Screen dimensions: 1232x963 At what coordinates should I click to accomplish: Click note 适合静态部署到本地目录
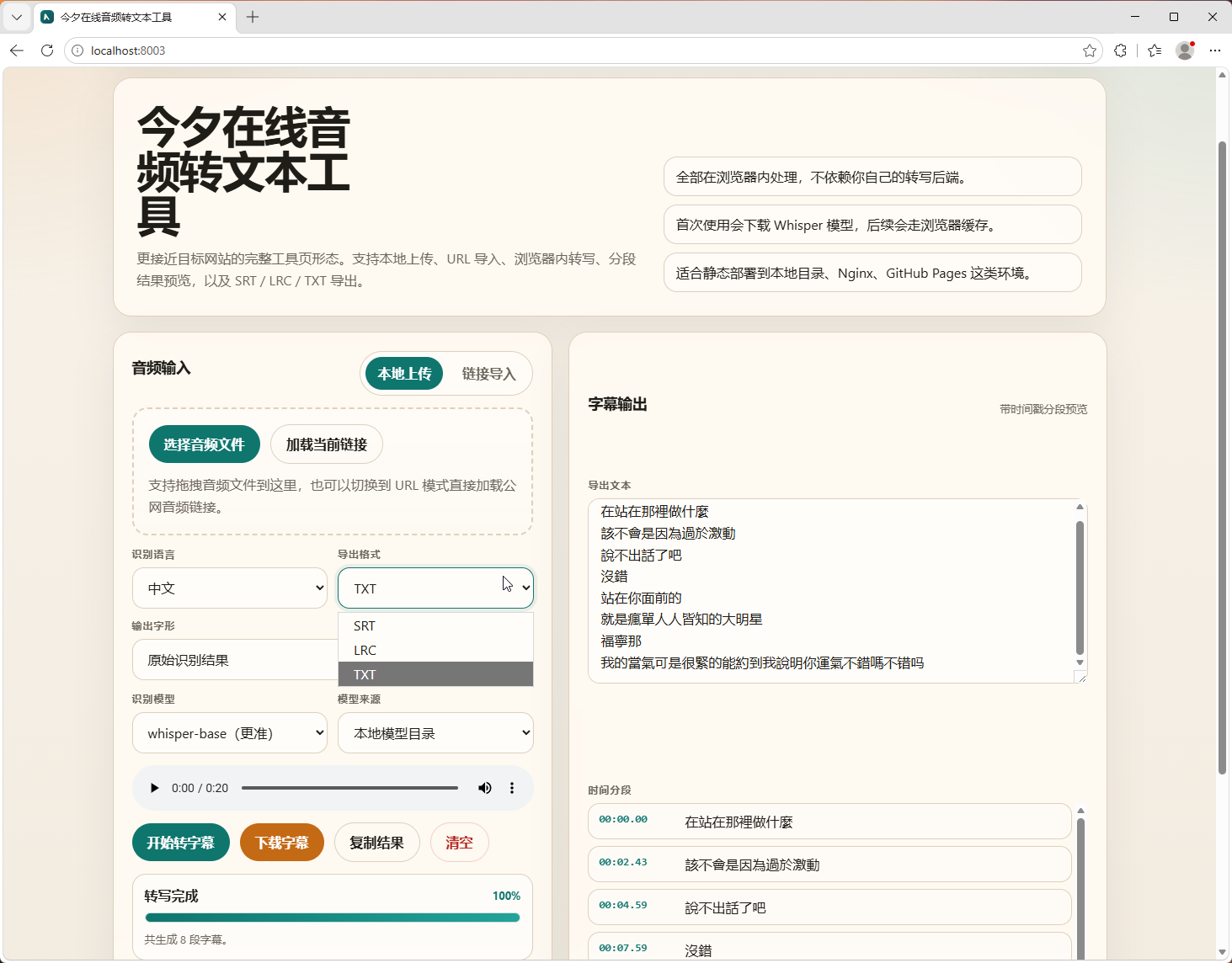[872, 273]
